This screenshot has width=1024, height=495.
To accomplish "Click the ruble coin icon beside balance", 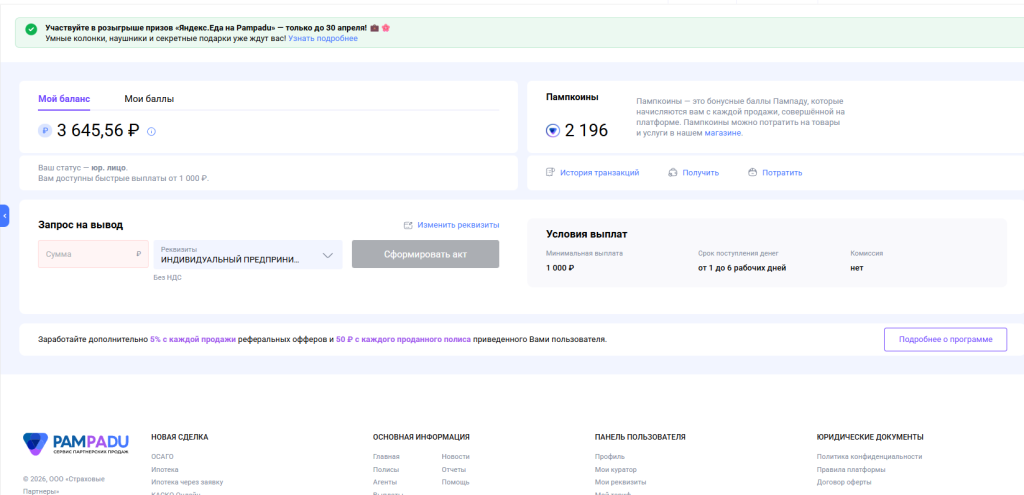I will [44, 131].
